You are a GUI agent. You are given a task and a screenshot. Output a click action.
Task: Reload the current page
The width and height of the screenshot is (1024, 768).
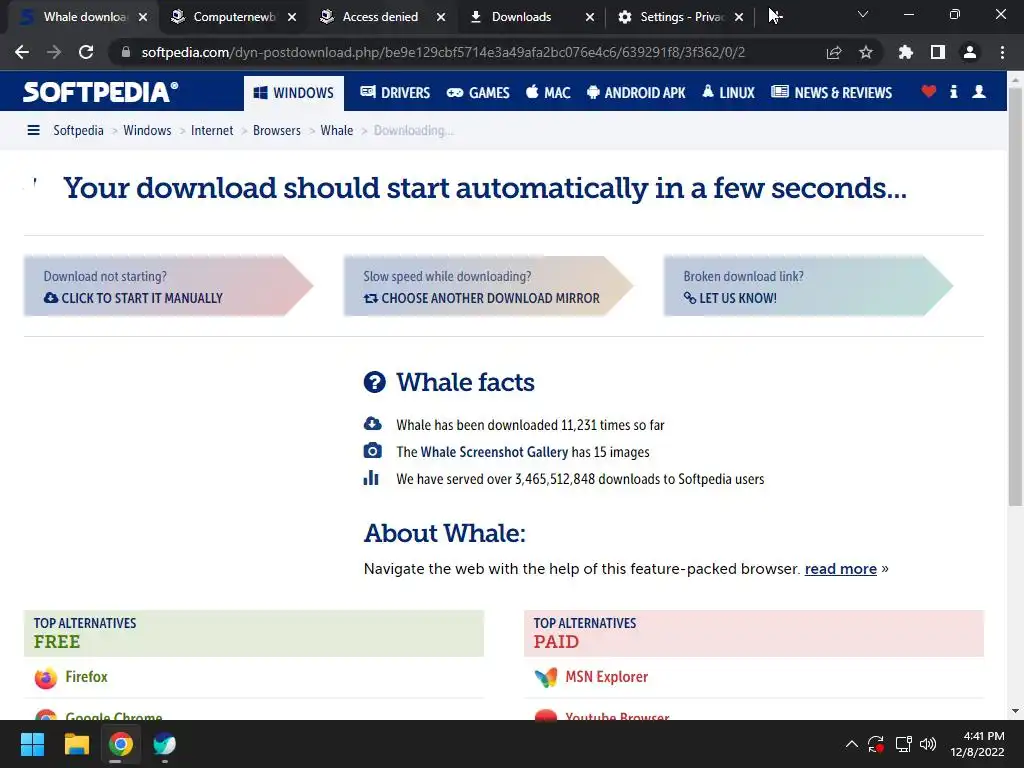(x=86, y=52)
